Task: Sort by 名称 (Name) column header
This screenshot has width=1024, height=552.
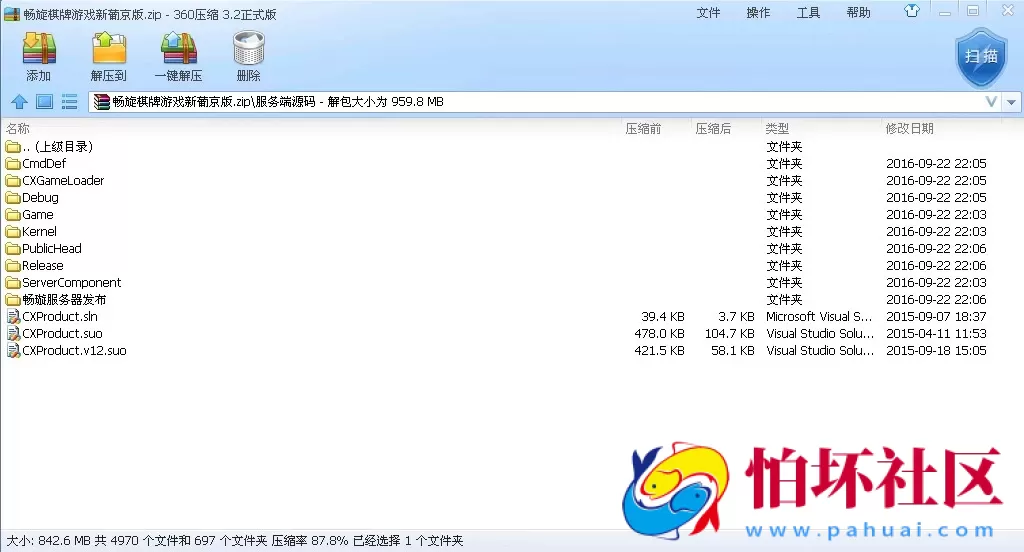Action: (18, 129)
